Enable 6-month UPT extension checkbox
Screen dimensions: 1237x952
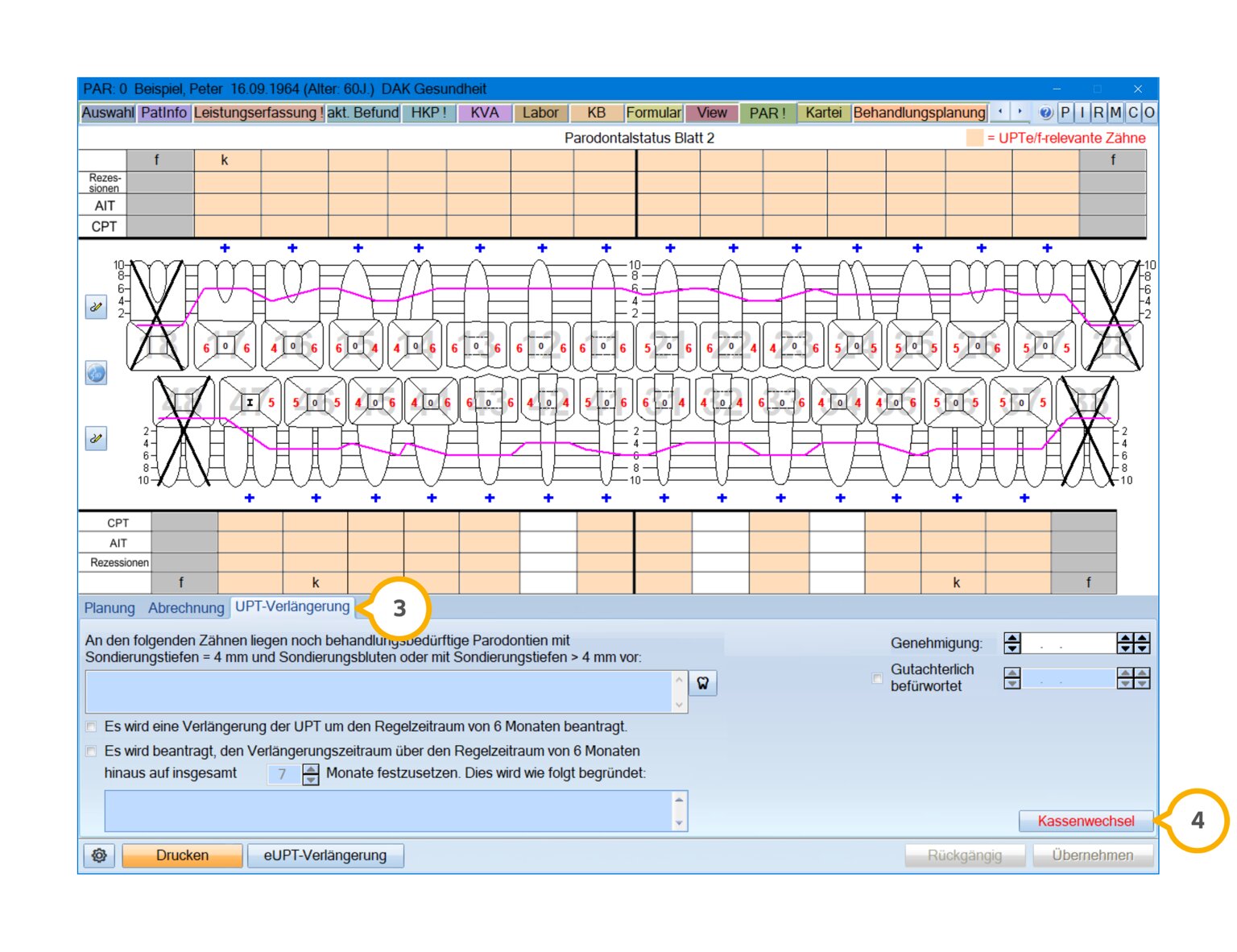[x=91, y=726]
